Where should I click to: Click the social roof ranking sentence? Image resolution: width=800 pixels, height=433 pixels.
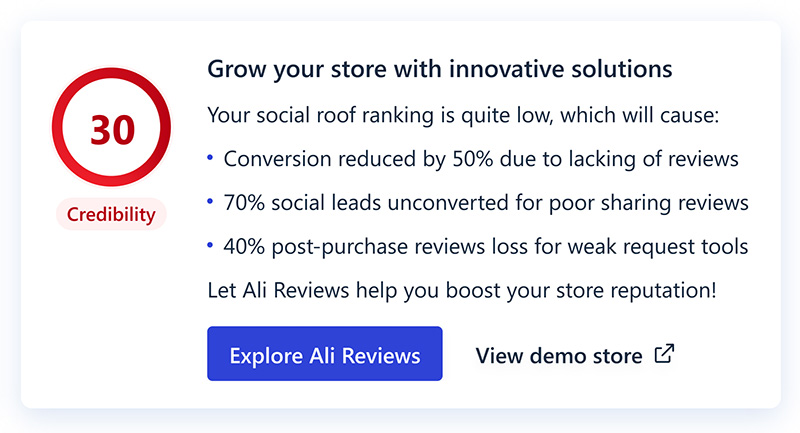click(x=463, y=115)
